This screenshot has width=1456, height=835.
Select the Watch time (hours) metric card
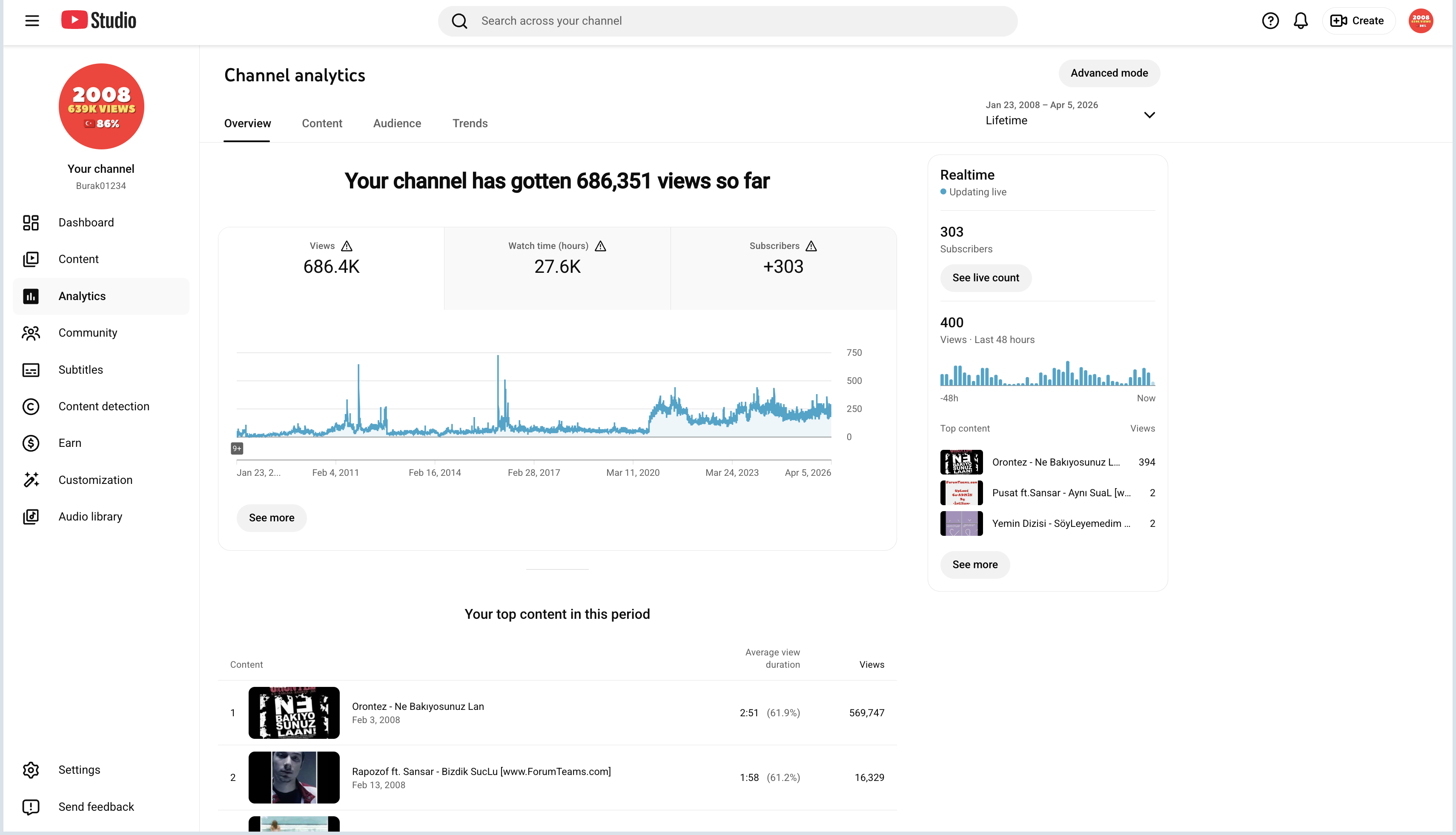[x=557, y=269]
